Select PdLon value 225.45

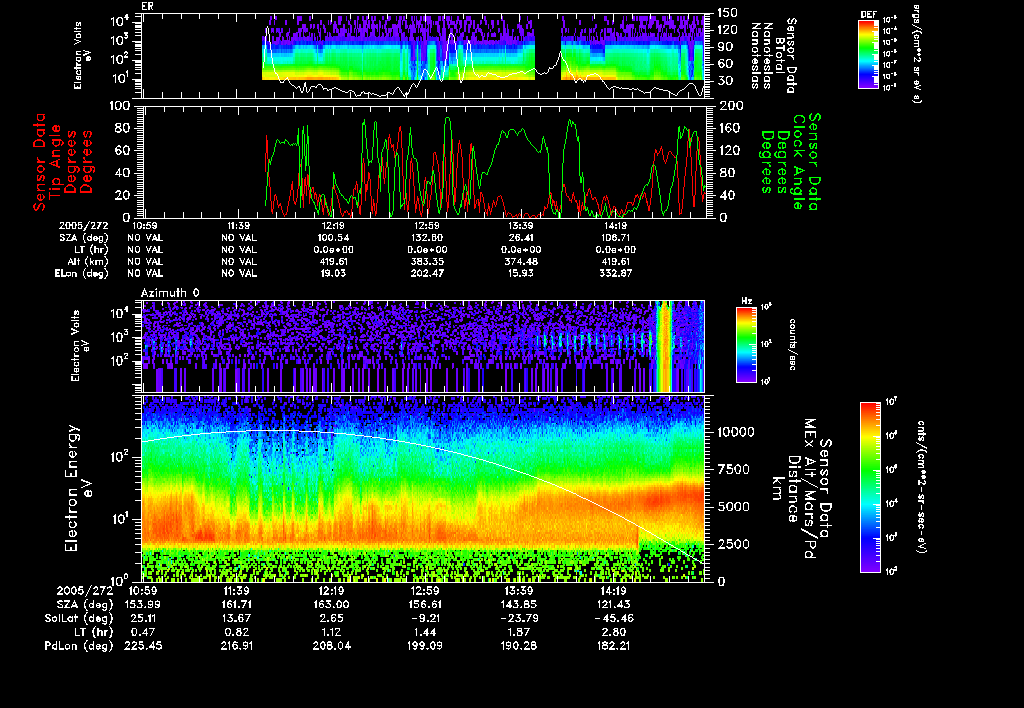[x=143, y=646]
